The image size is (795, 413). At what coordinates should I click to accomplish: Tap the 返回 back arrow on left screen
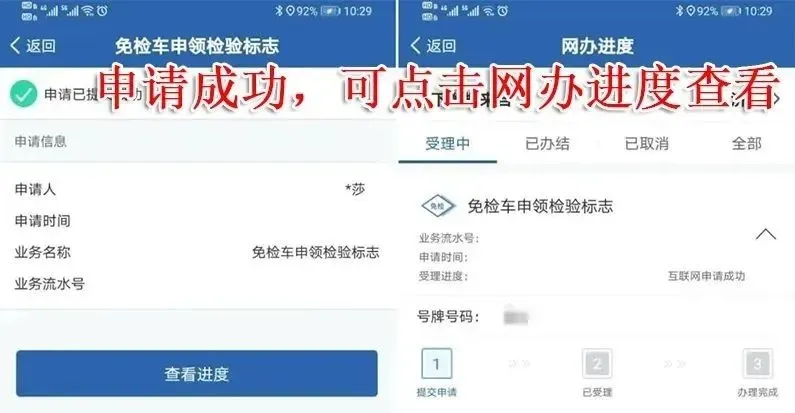(15, 46)
